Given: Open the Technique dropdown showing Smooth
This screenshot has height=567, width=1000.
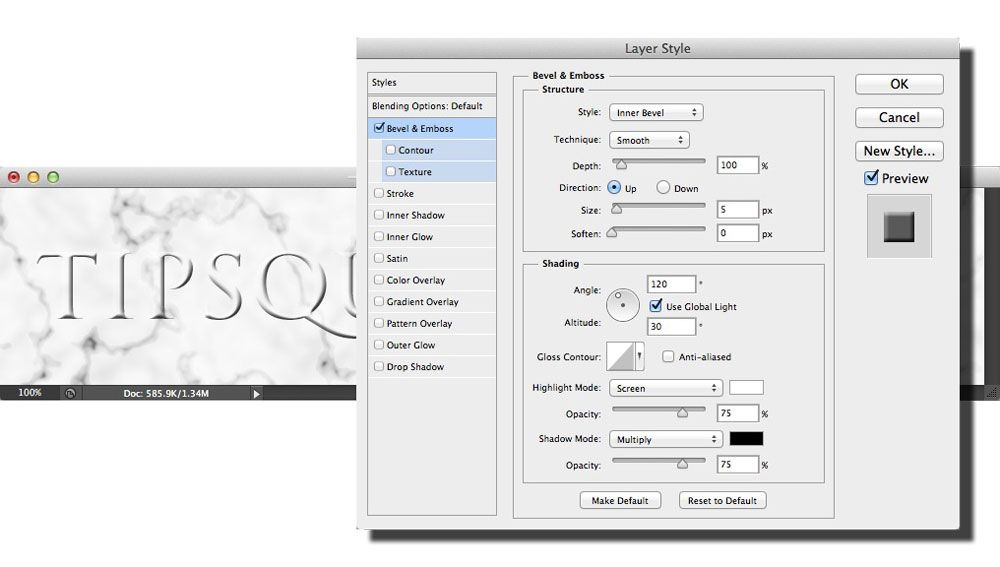Looking at the screenshot, I should click(649, 140).
